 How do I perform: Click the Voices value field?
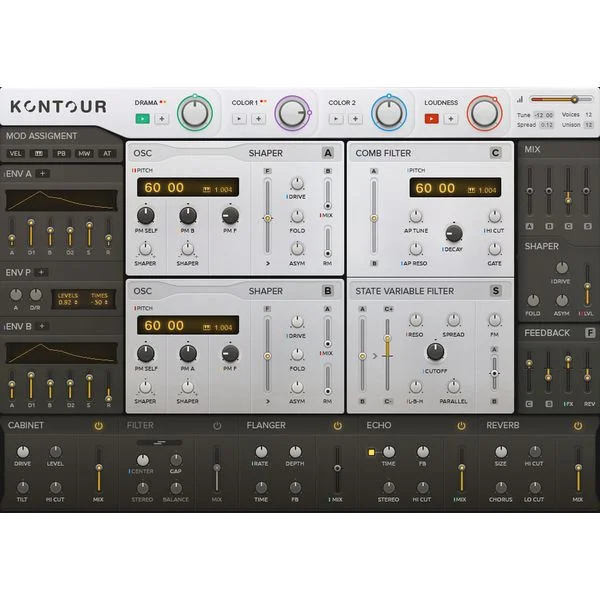click(x=589, y=115)
